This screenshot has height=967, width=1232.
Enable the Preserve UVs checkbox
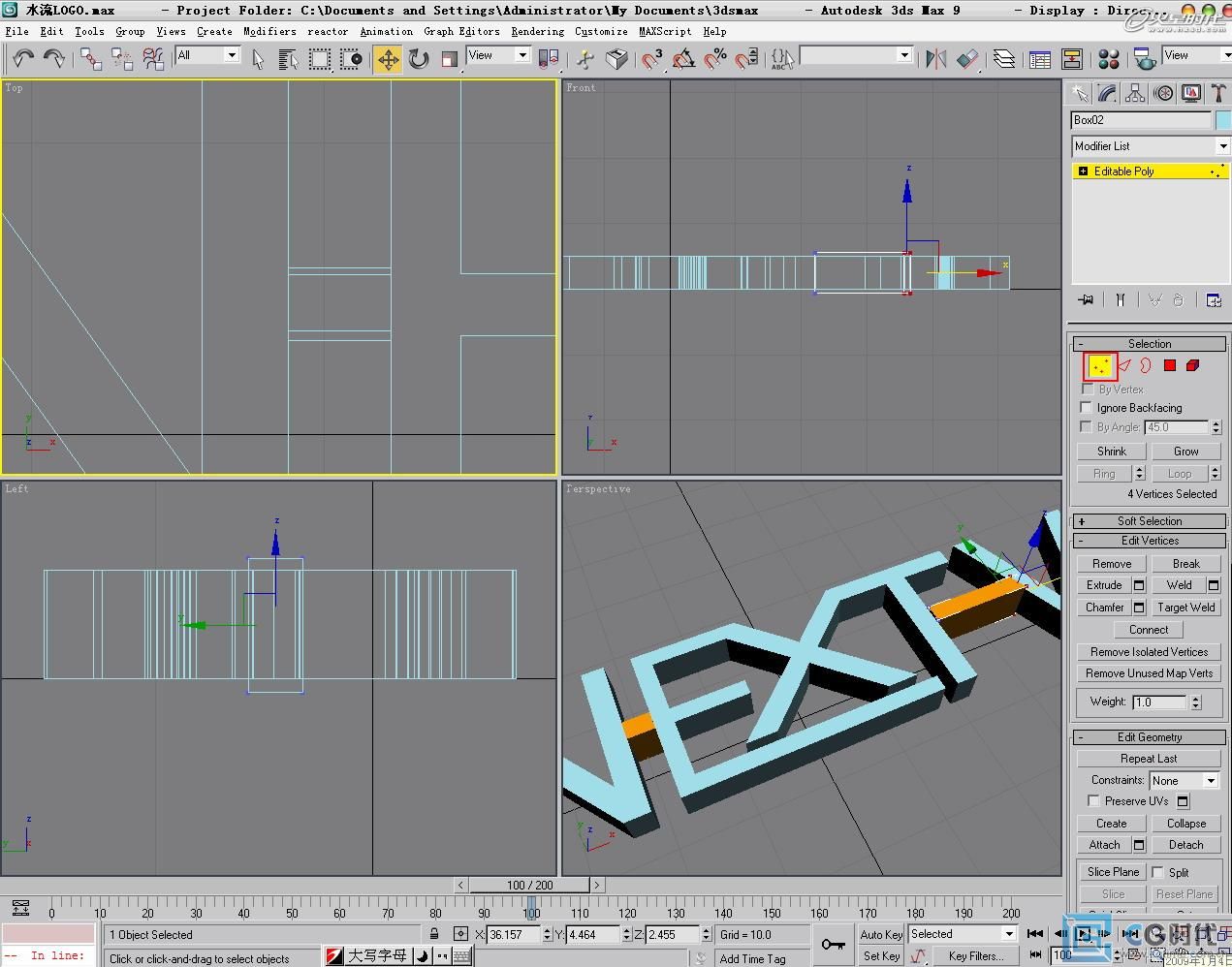[x=1093, y=801]
